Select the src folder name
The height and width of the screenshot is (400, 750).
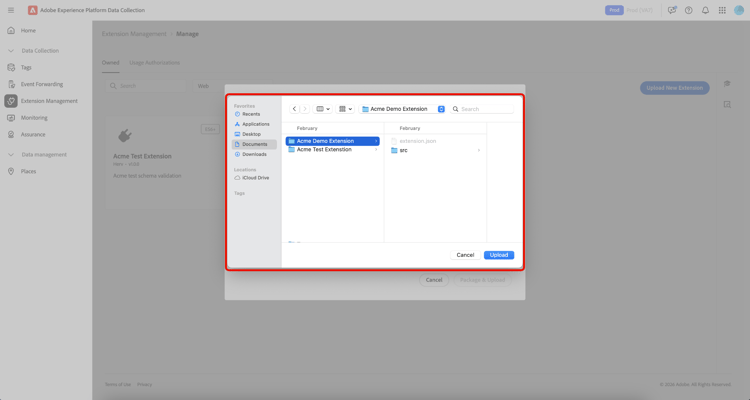(404, 150)
